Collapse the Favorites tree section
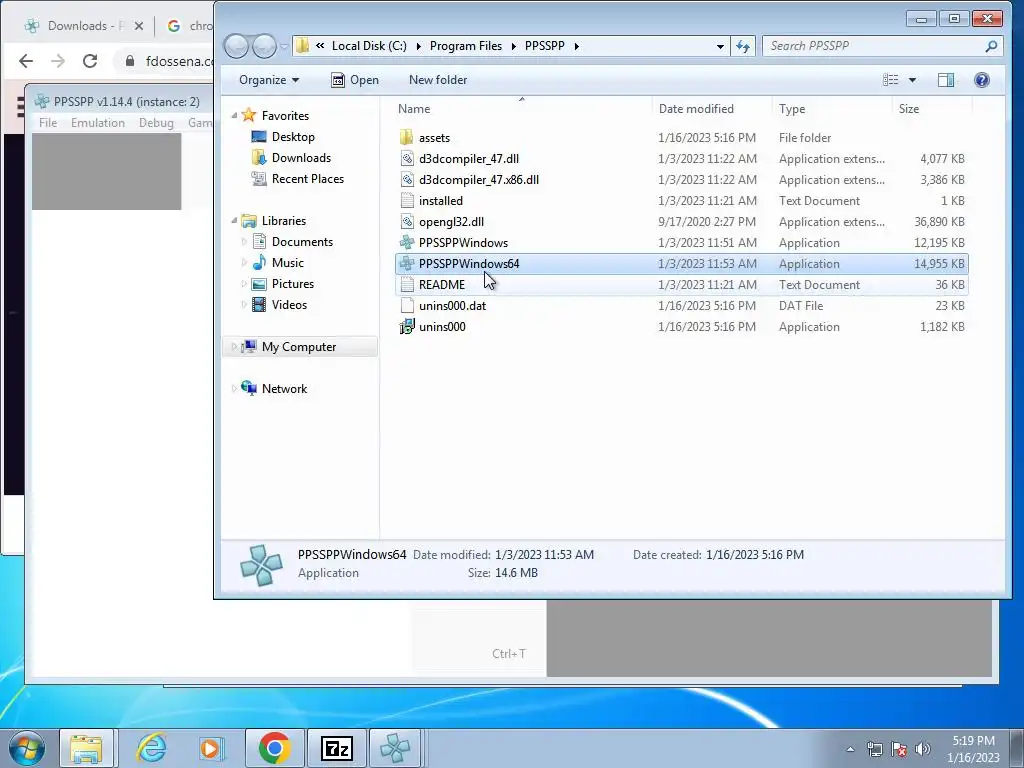Screen dimensions: 1024x768 click(234, 116)
